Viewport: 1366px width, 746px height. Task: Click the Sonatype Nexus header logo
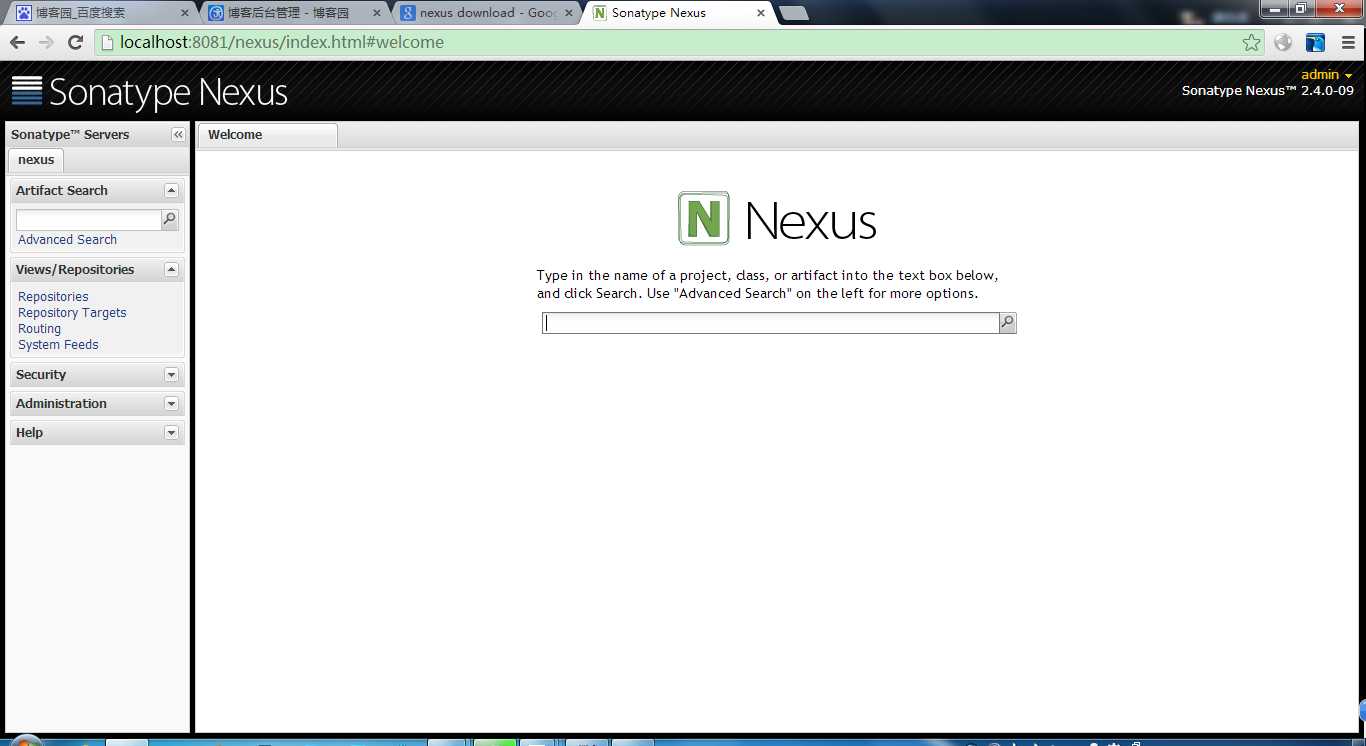pos(150,92)
